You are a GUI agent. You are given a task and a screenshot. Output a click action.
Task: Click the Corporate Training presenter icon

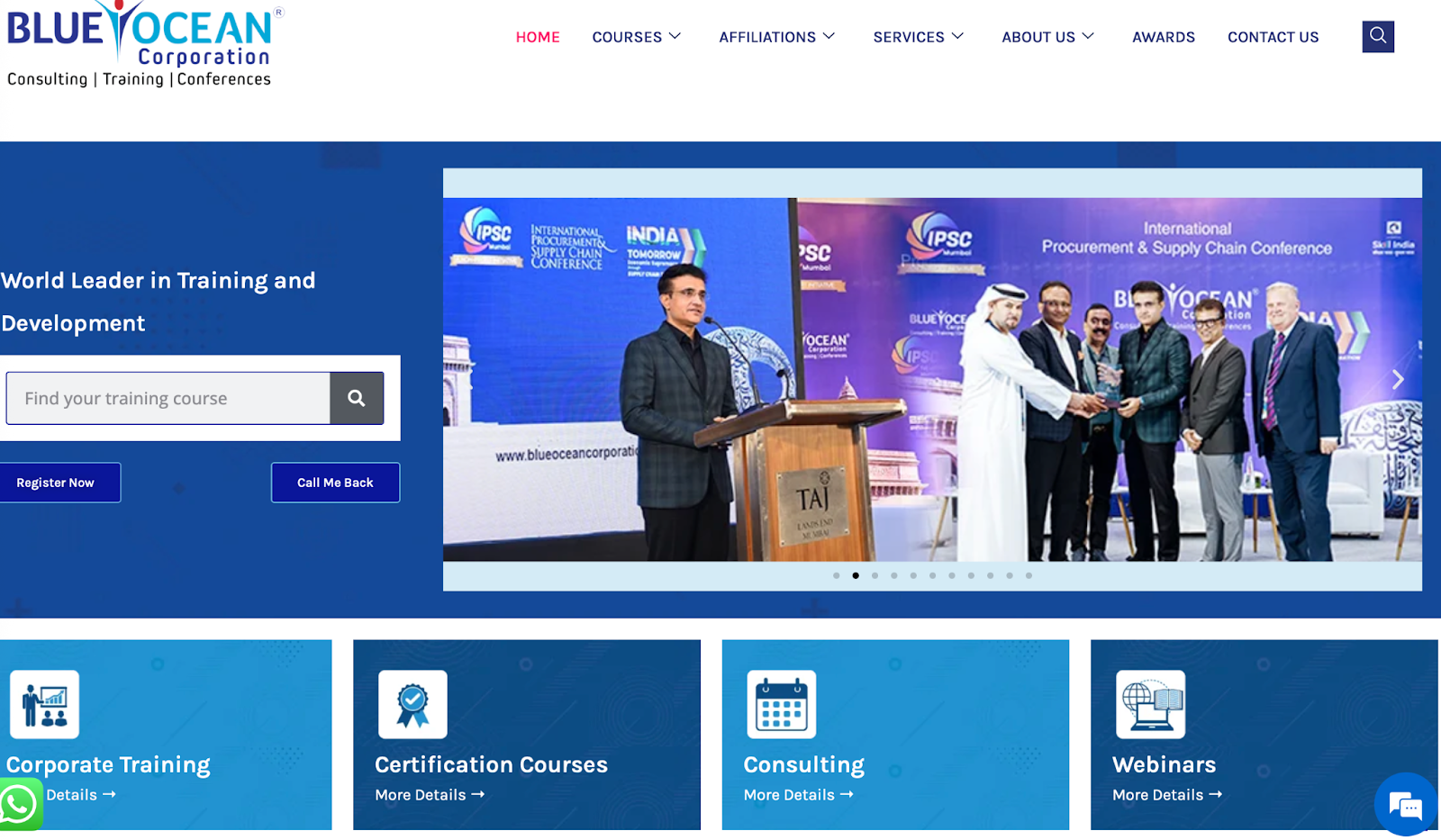tap(45, 704)
